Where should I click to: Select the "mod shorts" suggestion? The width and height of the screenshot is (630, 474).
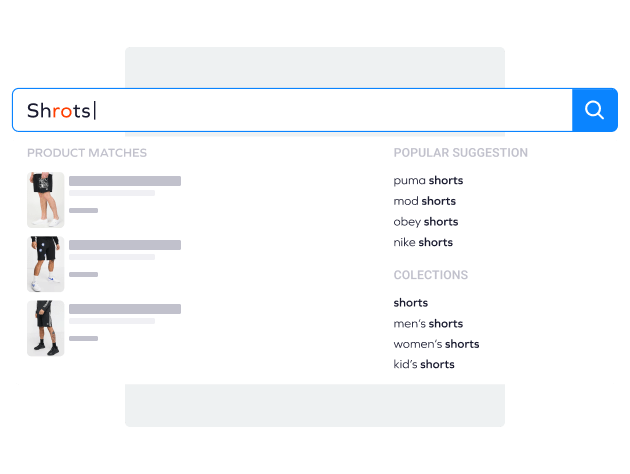pos(424,201)
